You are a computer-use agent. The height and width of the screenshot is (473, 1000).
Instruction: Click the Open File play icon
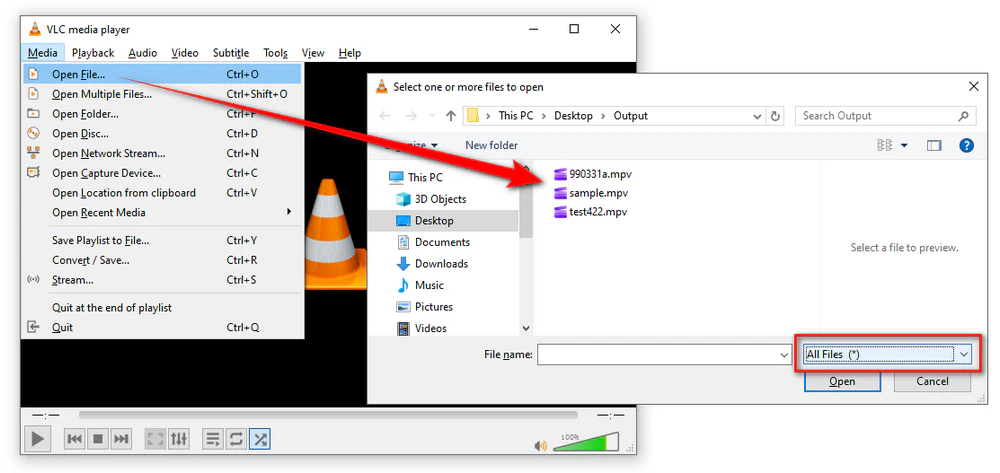(x=33, y=74)
